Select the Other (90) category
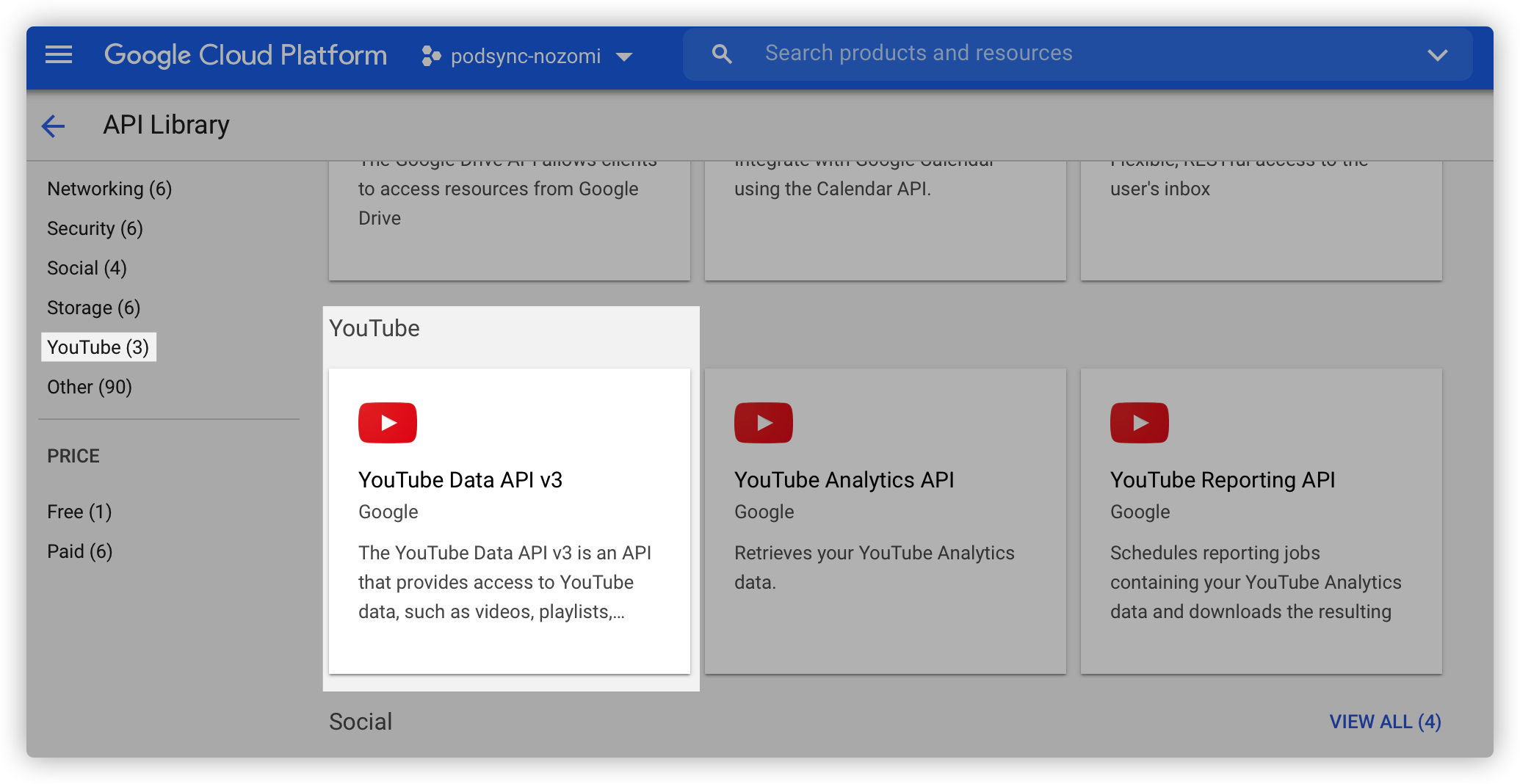The width and height of the screenshot is (1520, 784). pyautogui.click(x=90, y=387)
